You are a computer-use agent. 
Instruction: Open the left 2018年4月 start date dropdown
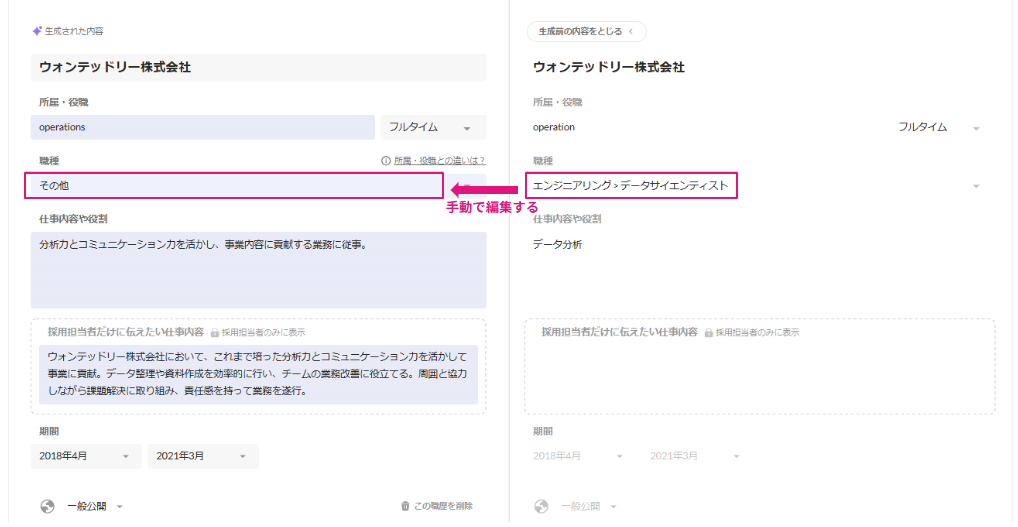coord(85,456)
